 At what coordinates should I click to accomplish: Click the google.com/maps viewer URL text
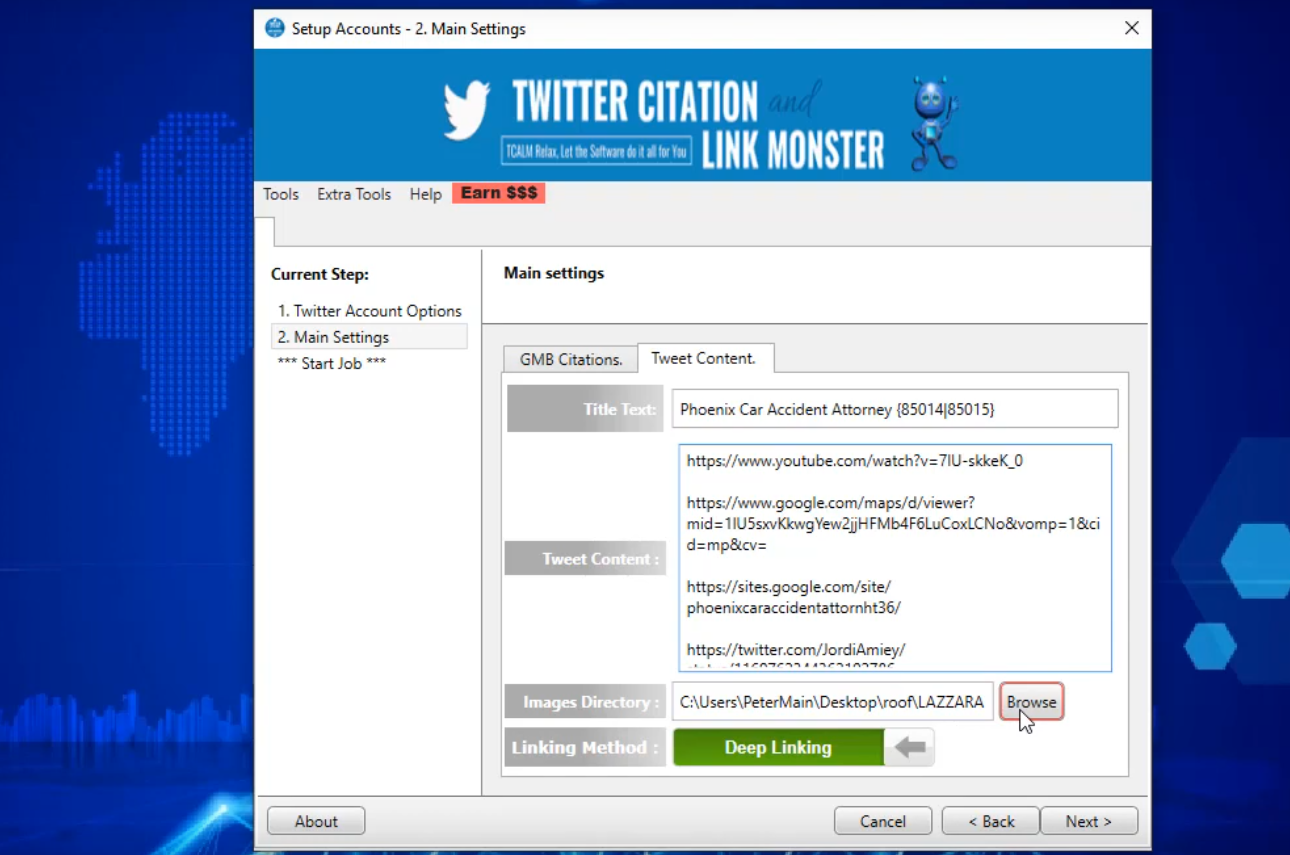point(893,524)
